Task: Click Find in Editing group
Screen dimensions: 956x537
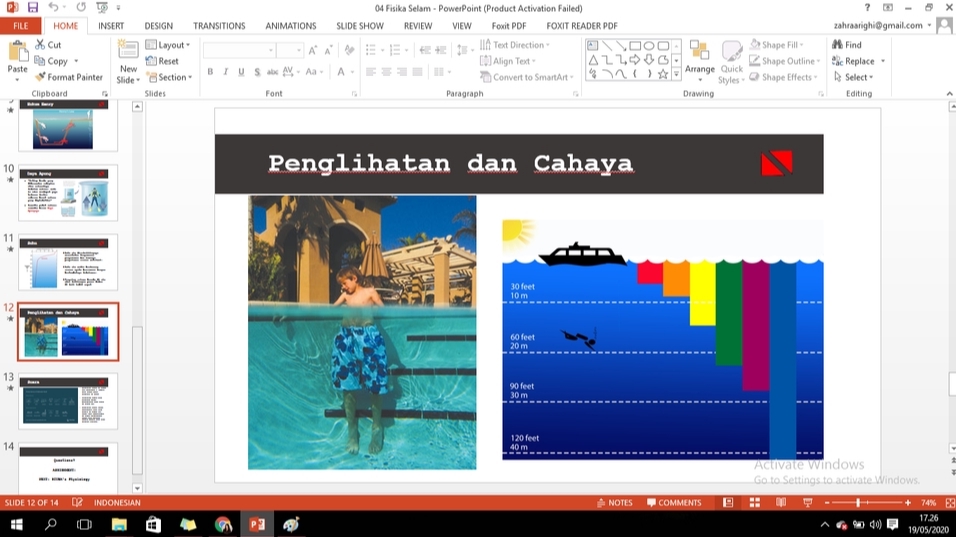Action: click(x=847, y=44)
